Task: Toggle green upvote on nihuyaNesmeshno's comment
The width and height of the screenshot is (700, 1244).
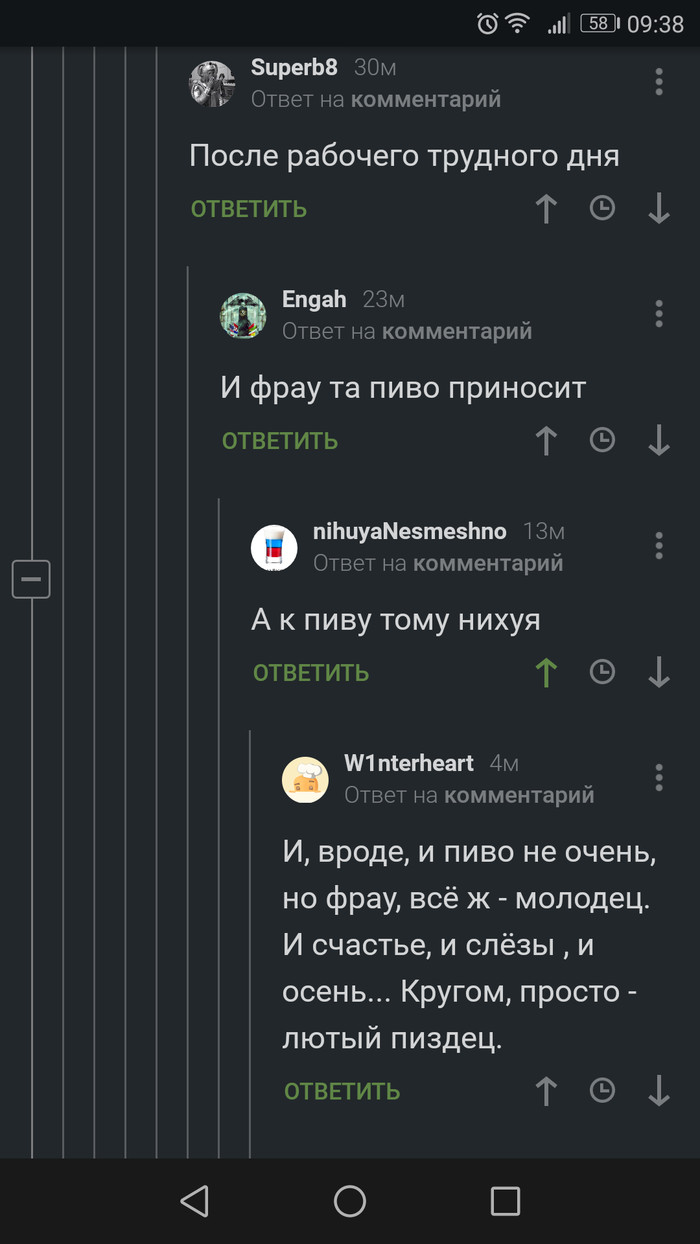Action: coord(546,673)
